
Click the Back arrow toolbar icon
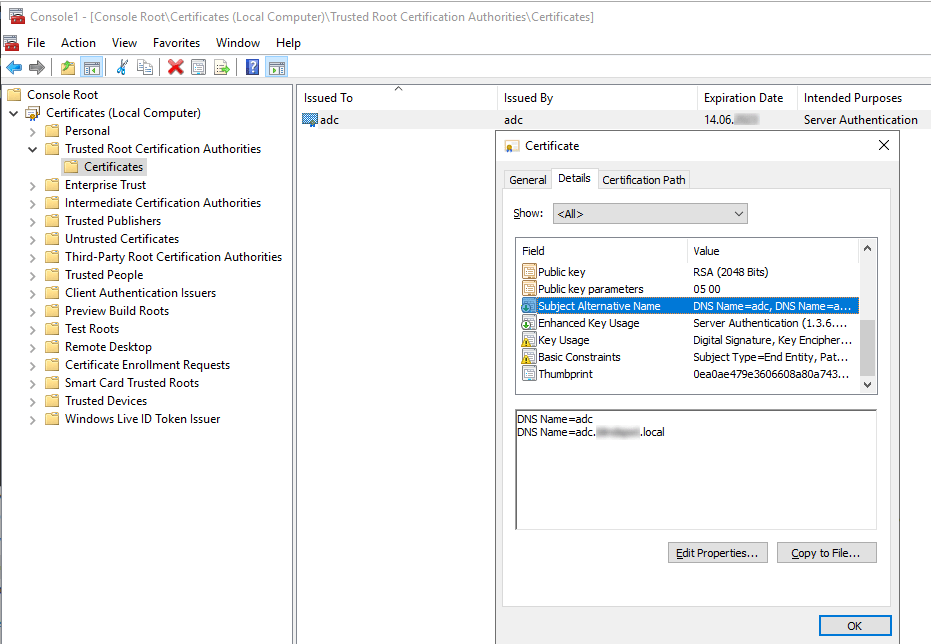click(x=14, y=68)
